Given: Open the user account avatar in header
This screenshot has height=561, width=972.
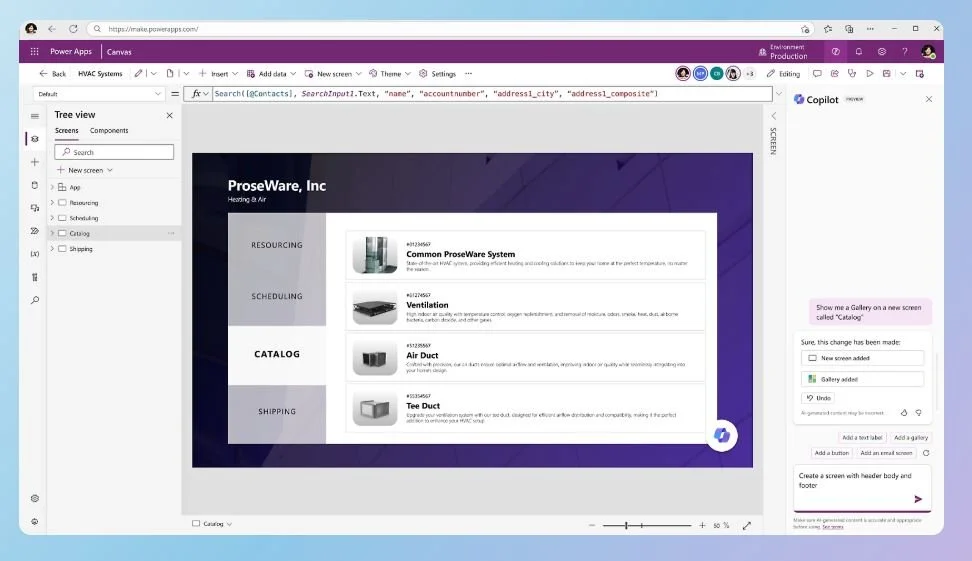Looking at the screenshot, I should click(x=927, y=51).
